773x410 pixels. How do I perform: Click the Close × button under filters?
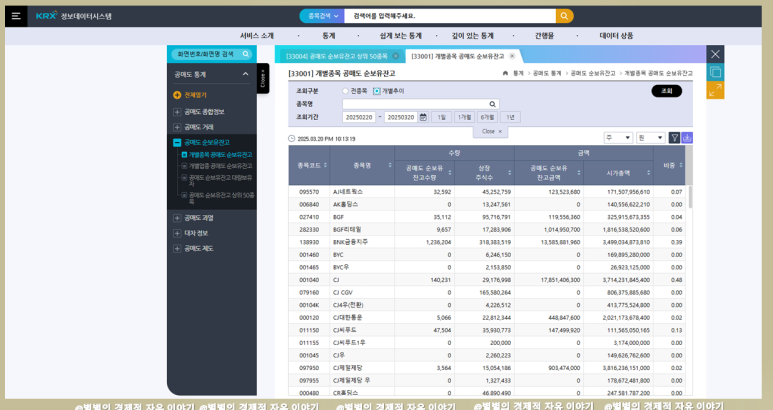point(492,132)
